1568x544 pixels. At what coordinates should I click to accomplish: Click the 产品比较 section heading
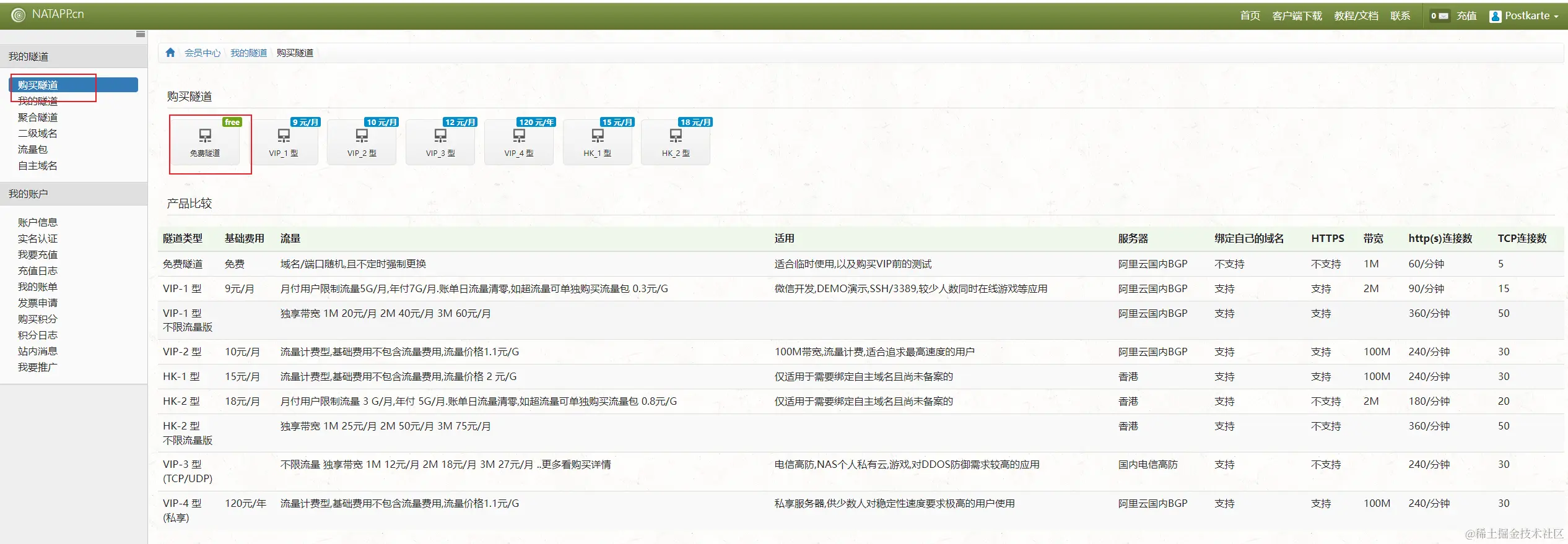tap(189, 203)
